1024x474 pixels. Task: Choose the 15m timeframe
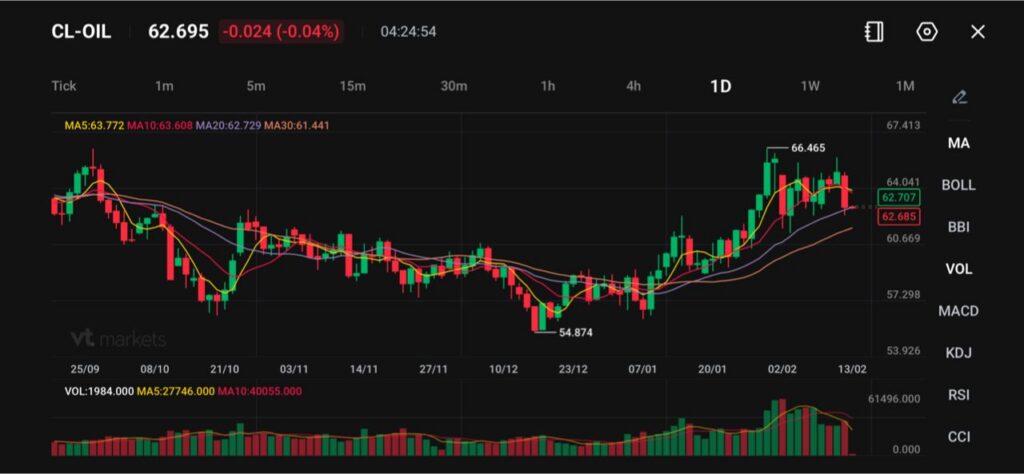[352, 86]
